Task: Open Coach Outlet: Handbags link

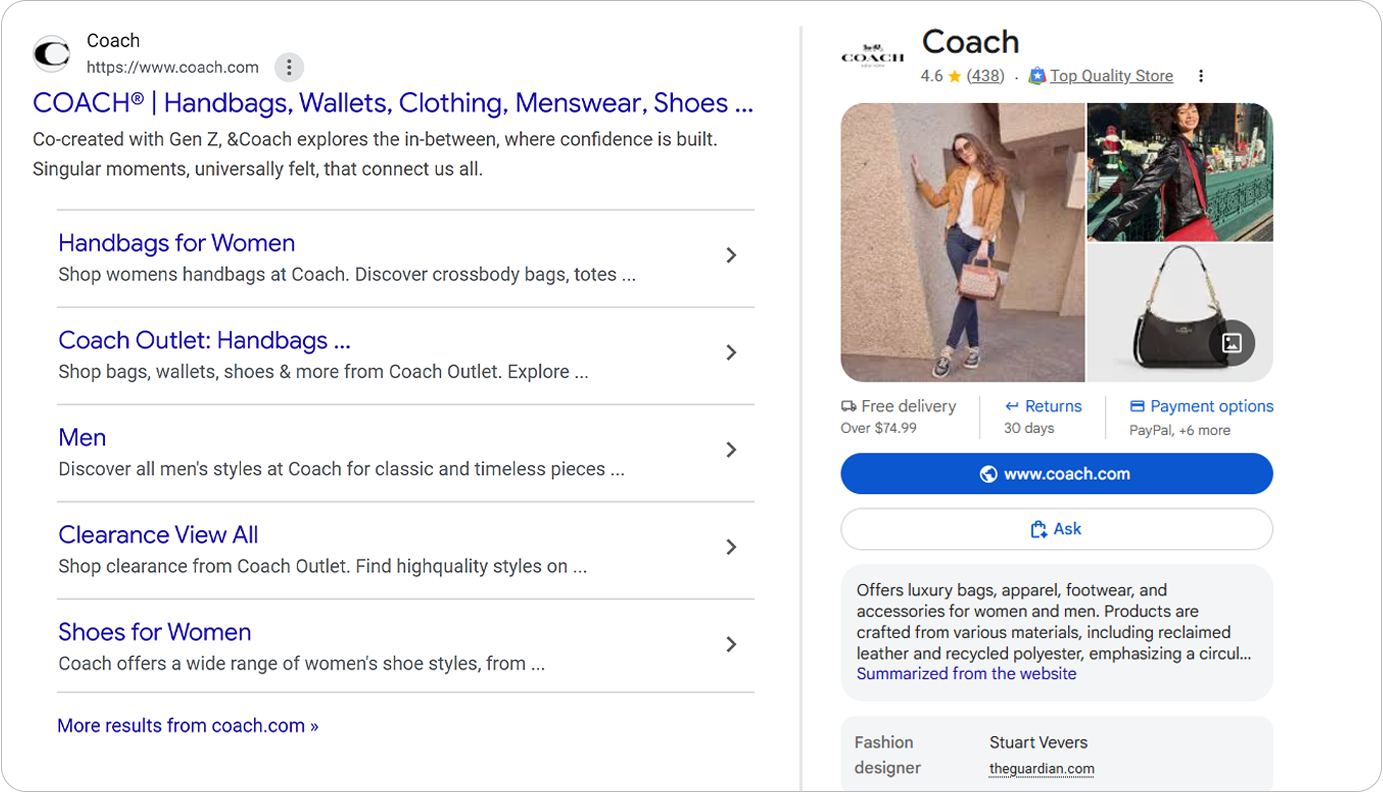Action: click(204, 340)
